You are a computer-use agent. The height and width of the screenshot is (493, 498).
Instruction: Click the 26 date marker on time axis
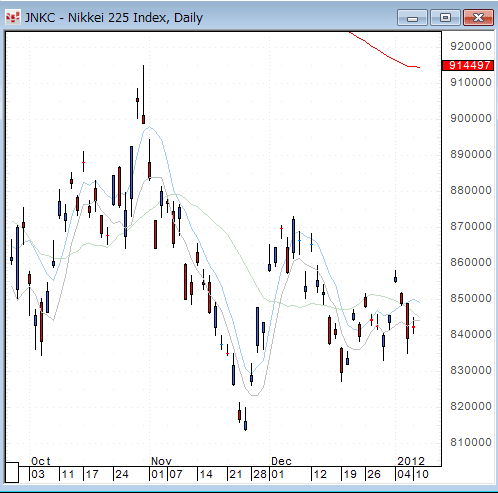click(374, 474)
